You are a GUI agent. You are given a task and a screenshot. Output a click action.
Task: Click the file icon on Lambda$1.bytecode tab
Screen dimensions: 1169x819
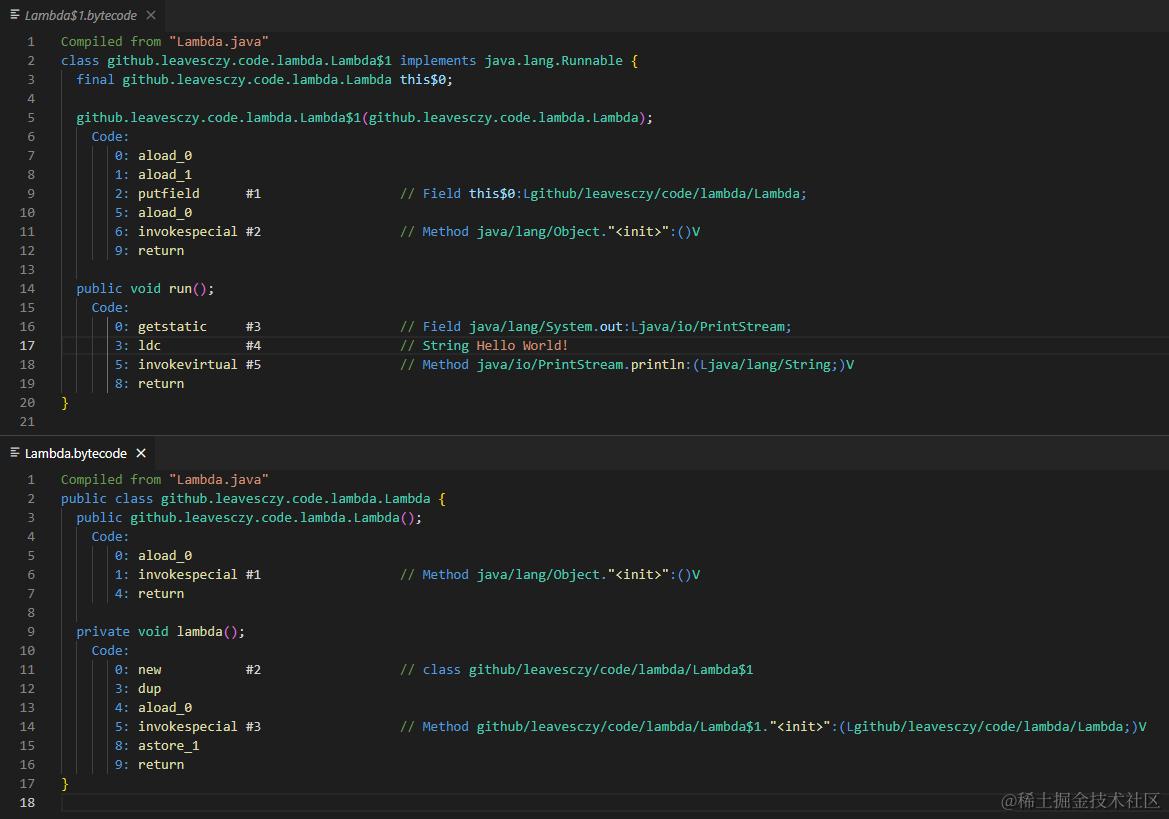[15, 15]
